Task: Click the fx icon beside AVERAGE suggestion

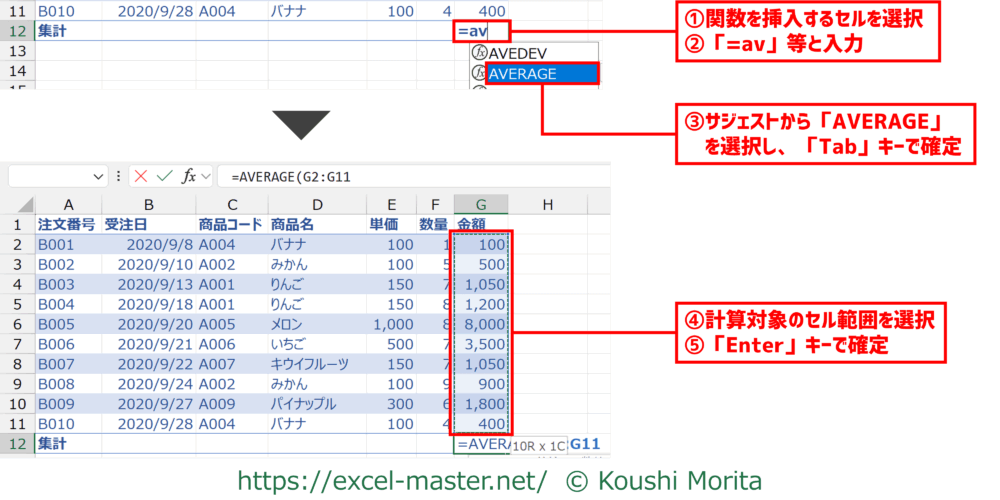Action: point(478,73)
